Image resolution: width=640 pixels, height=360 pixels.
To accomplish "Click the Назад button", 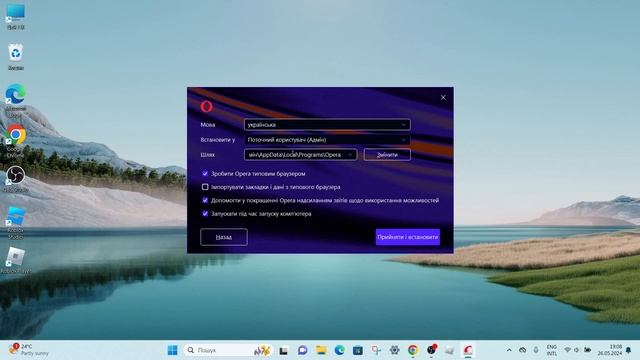I will tap(224, 237).
